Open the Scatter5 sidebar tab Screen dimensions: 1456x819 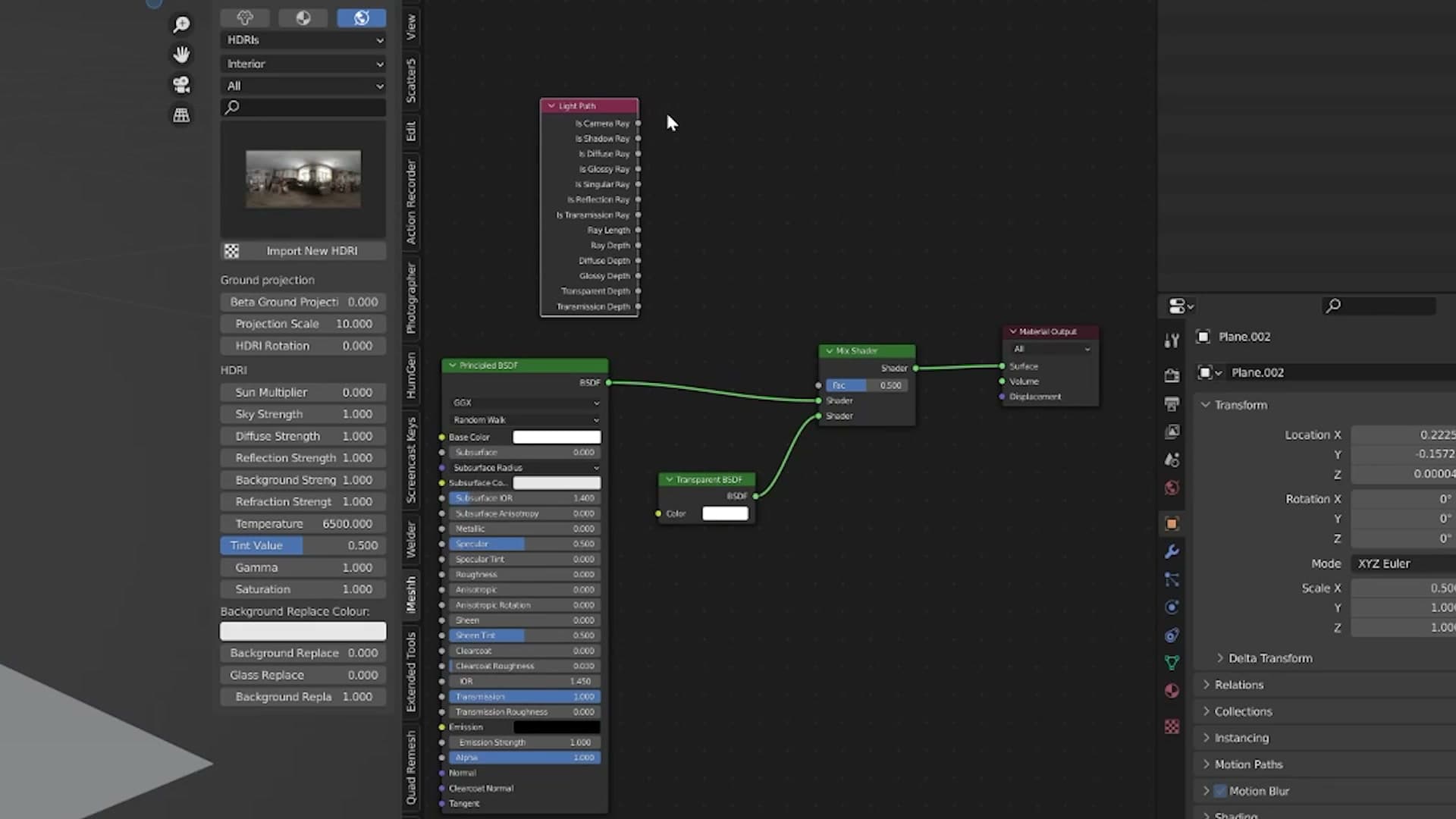click(411, 80)
